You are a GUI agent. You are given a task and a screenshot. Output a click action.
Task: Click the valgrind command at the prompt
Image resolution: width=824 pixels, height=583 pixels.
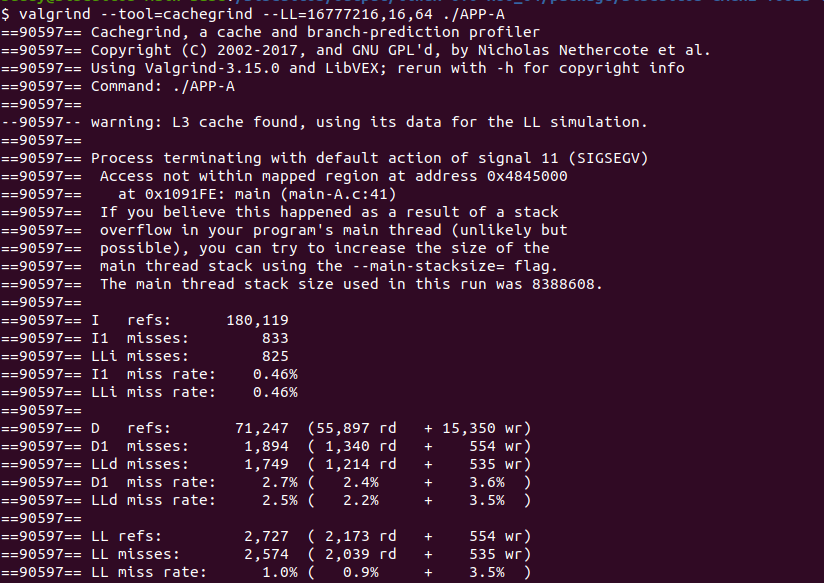50,12
